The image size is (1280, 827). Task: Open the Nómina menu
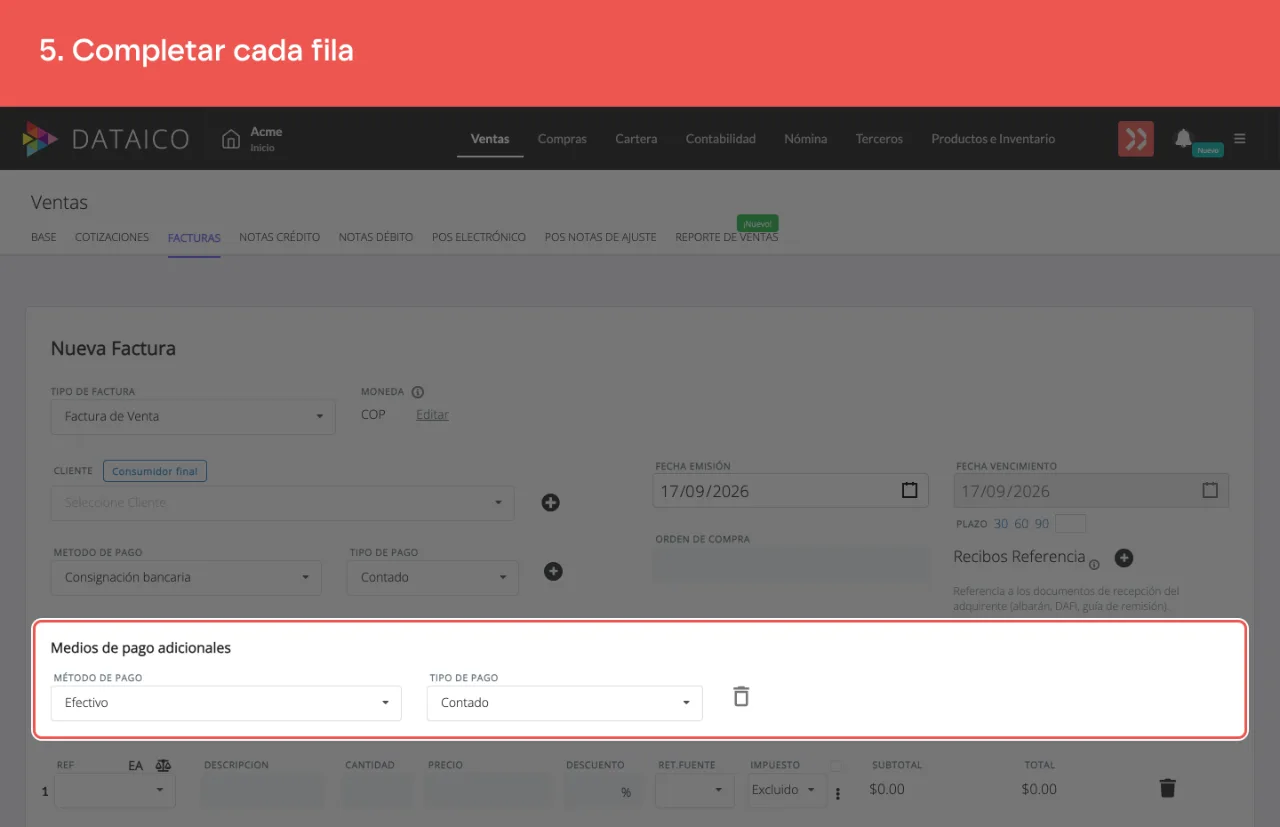pyautogui.click(x=806, y=139)
